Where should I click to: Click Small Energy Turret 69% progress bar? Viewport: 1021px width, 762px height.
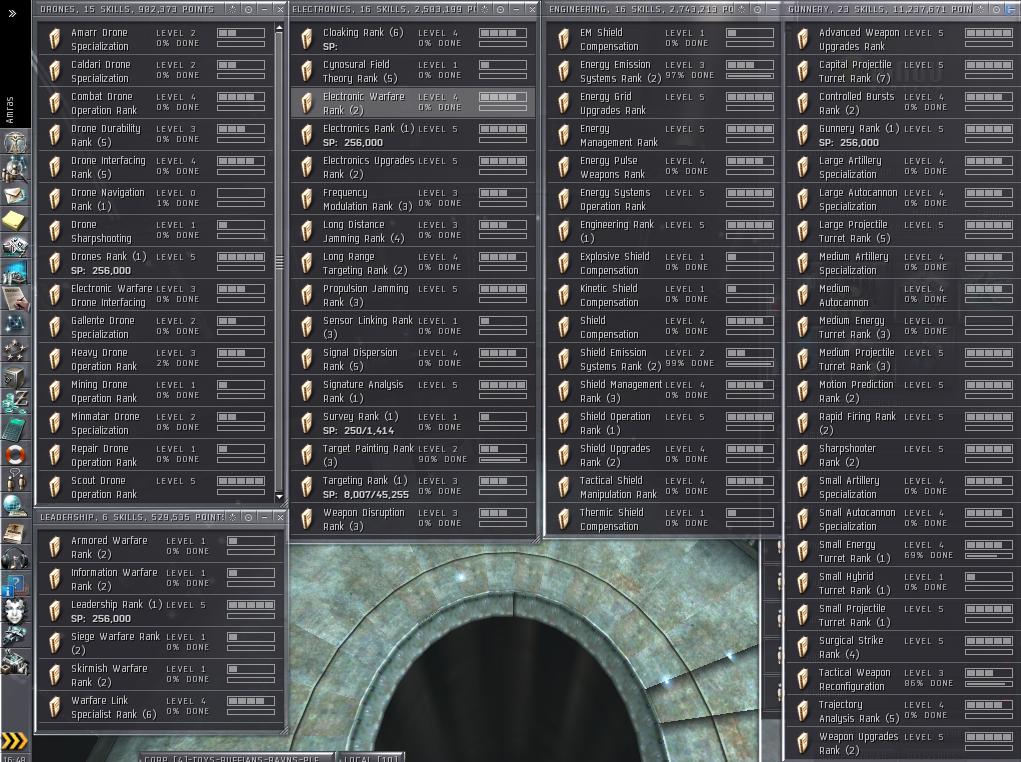(x=988, y=555)
